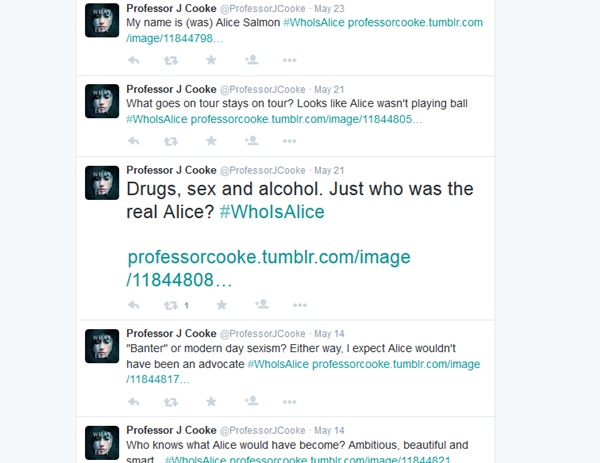Expand more options under 'What goes on tour' tweet
This screenshot has height=463, width=600.
(x=289, y=141)
